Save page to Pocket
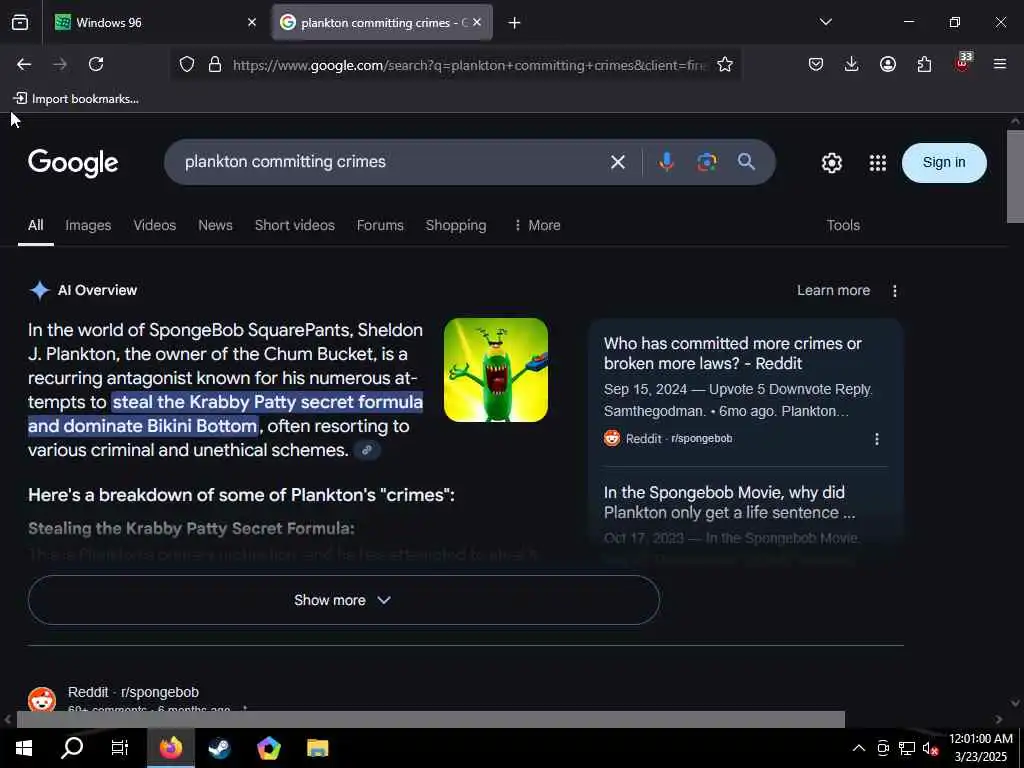The image size is (1024, 768). [816, 64]
